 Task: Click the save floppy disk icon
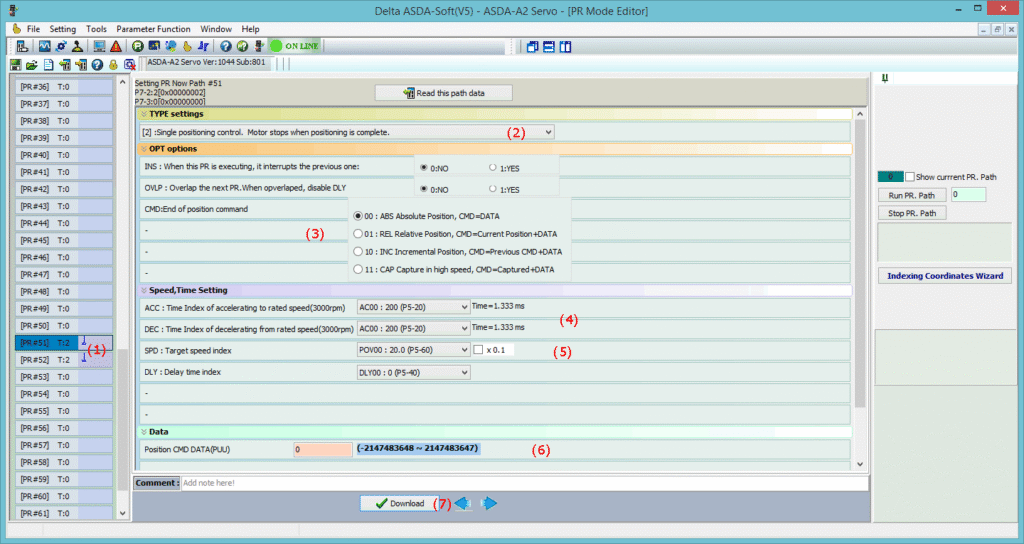(16, 65)
